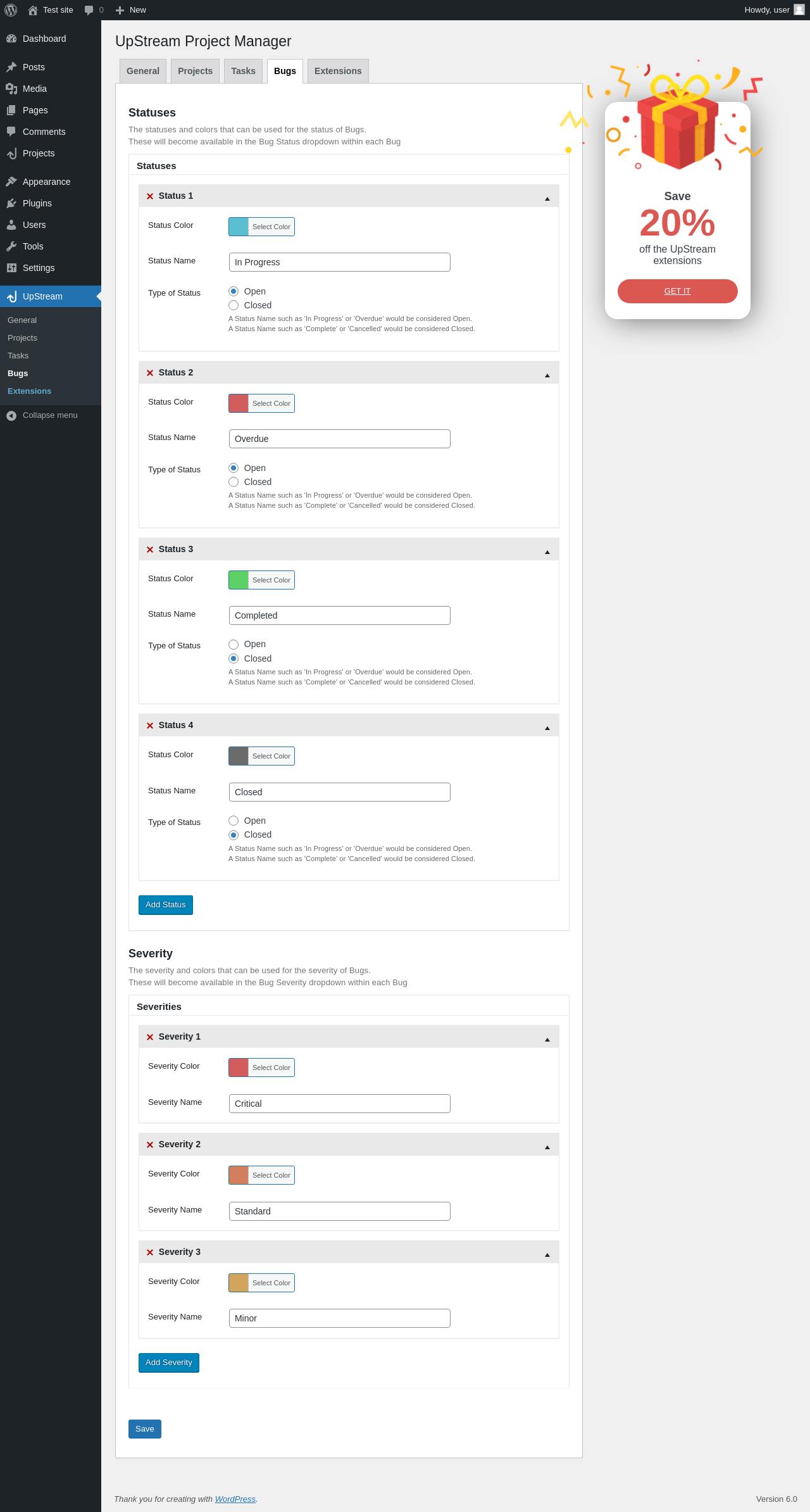Image resolution: width=810 pixels, height=1512 pixels.
Task: Click the Severity Name field containing Standard
Action: tap(340, 1211)
